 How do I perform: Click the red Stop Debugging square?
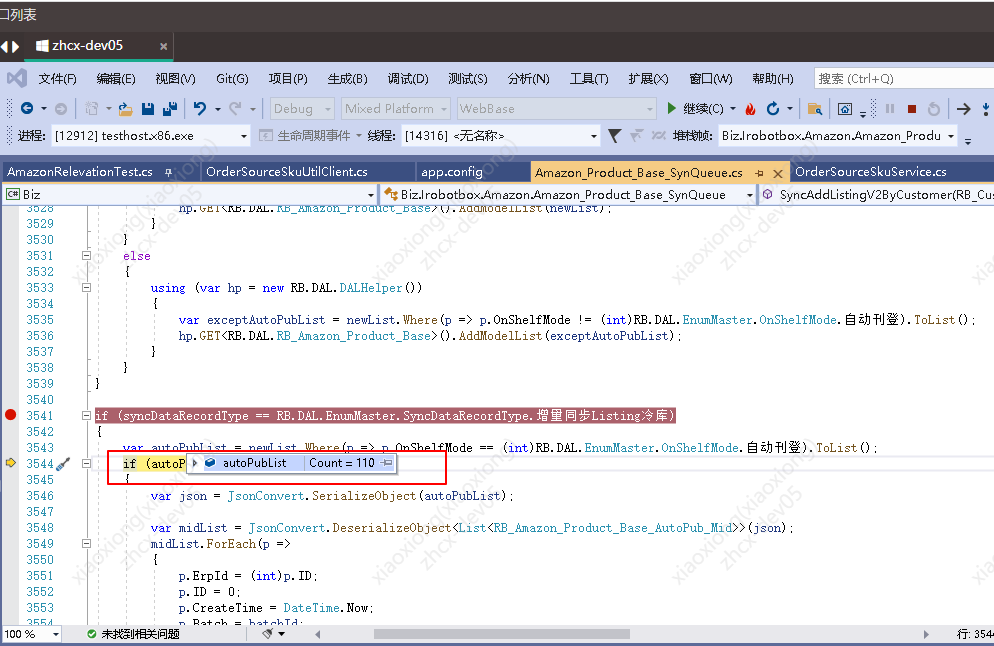coord(912,109)
